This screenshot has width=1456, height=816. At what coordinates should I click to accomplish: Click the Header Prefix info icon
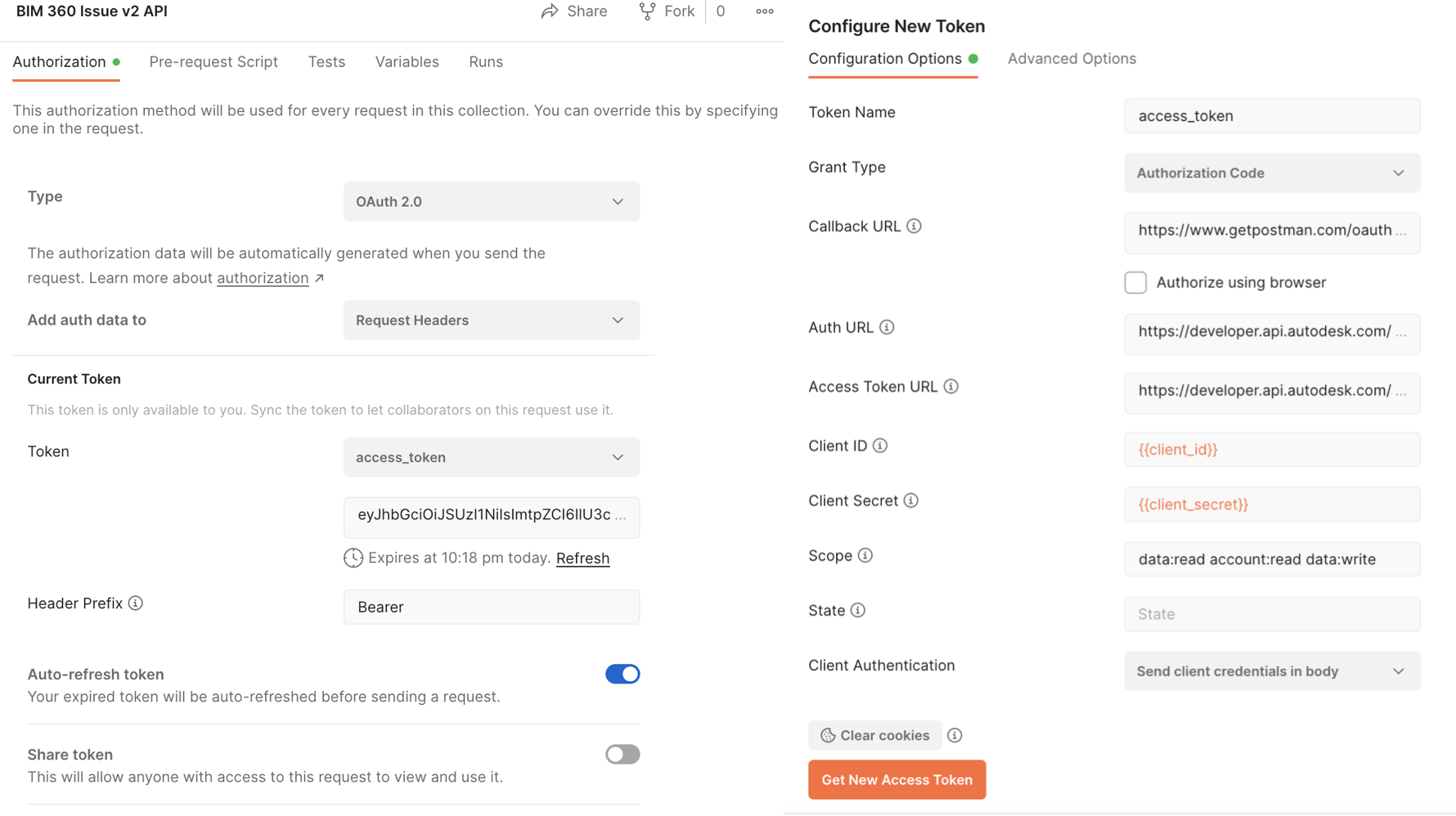coord(136,603)
